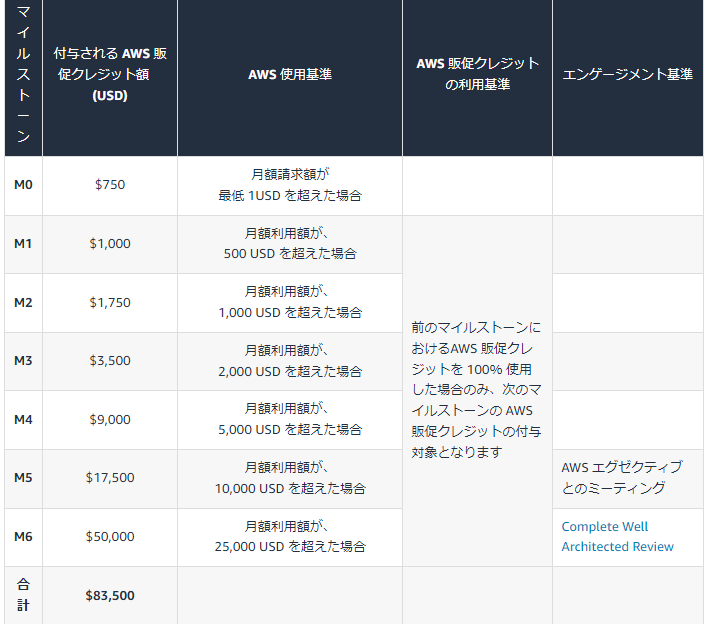Viewport: 707px width, 624px height.
Task: Click the $3,500 credit amount
Action: pos(110,361)
